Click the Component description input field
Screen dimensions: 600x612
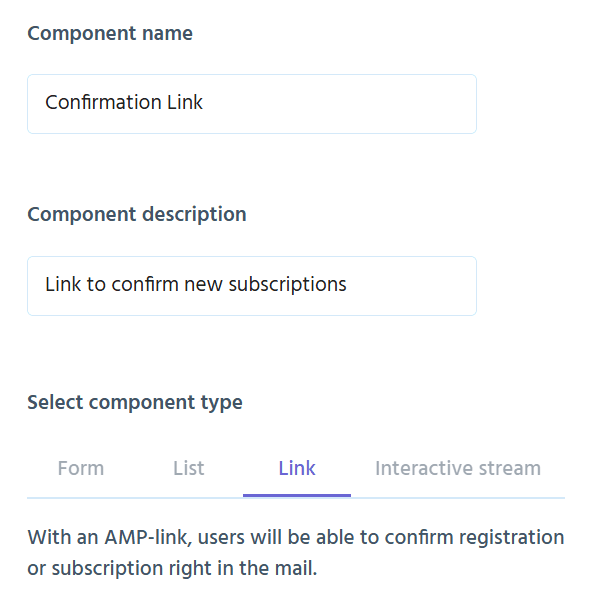(251, 285)
